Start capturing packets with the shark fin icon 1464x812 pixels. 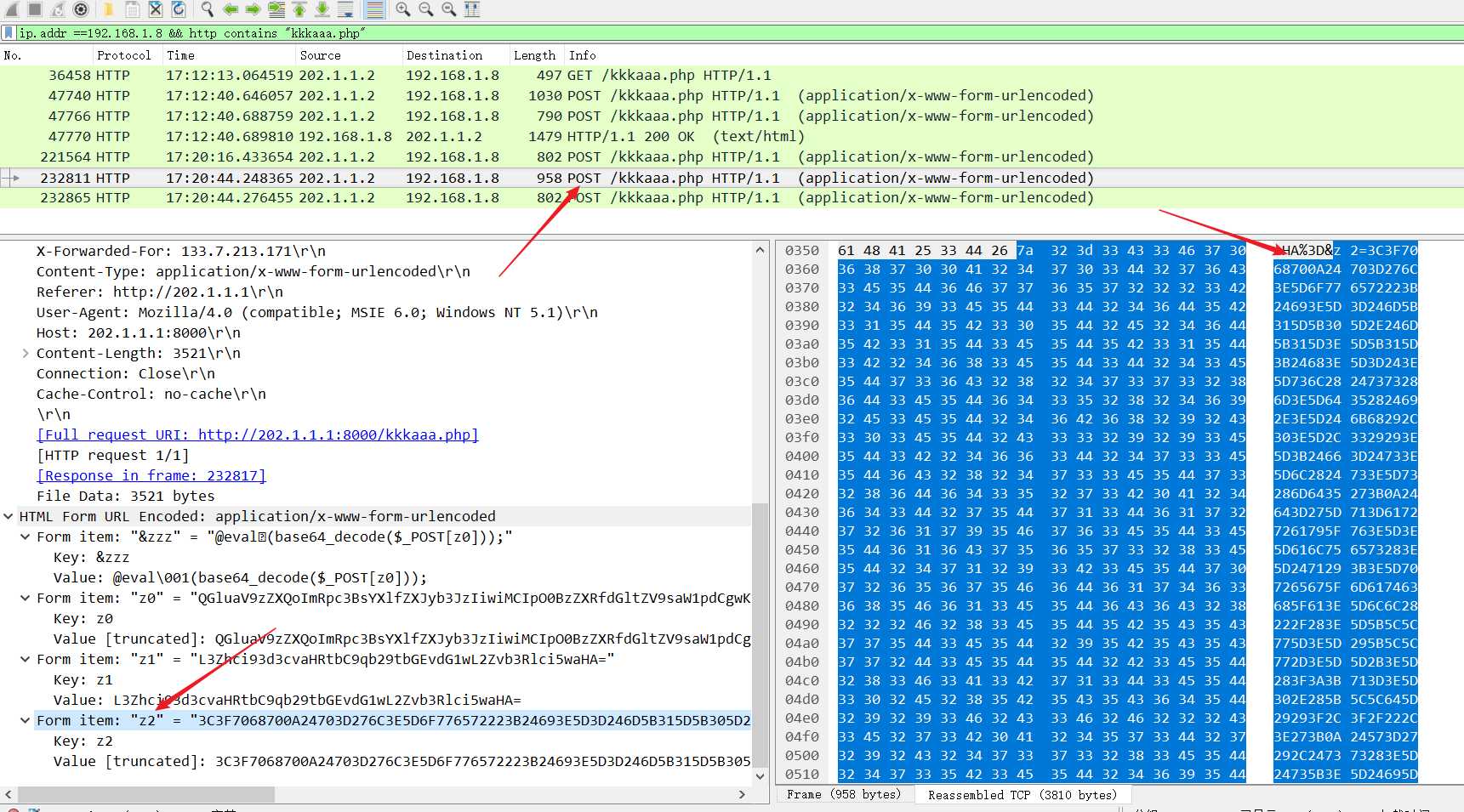[x=11, y=9]
